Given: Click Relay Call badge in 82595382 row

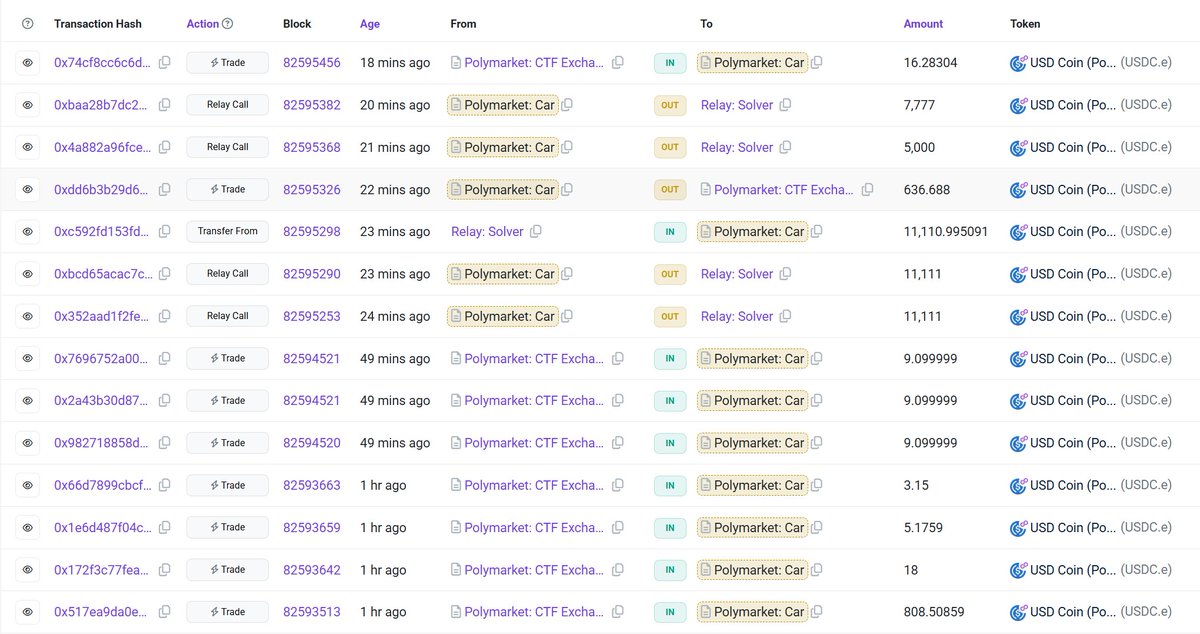Looking at the screenshot, I should pyautogui.click(x=227, y=105).
